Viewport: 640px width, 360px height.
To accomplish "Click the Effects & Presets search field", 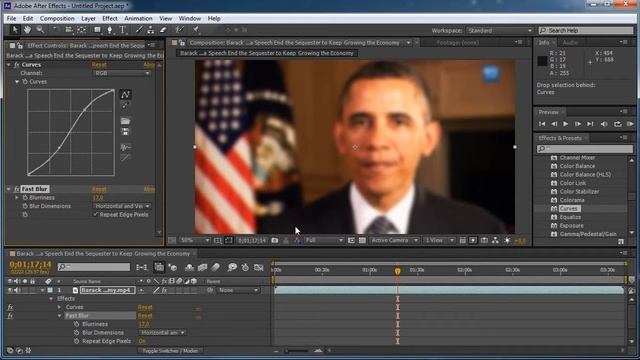I will click(x=585, y=149).
